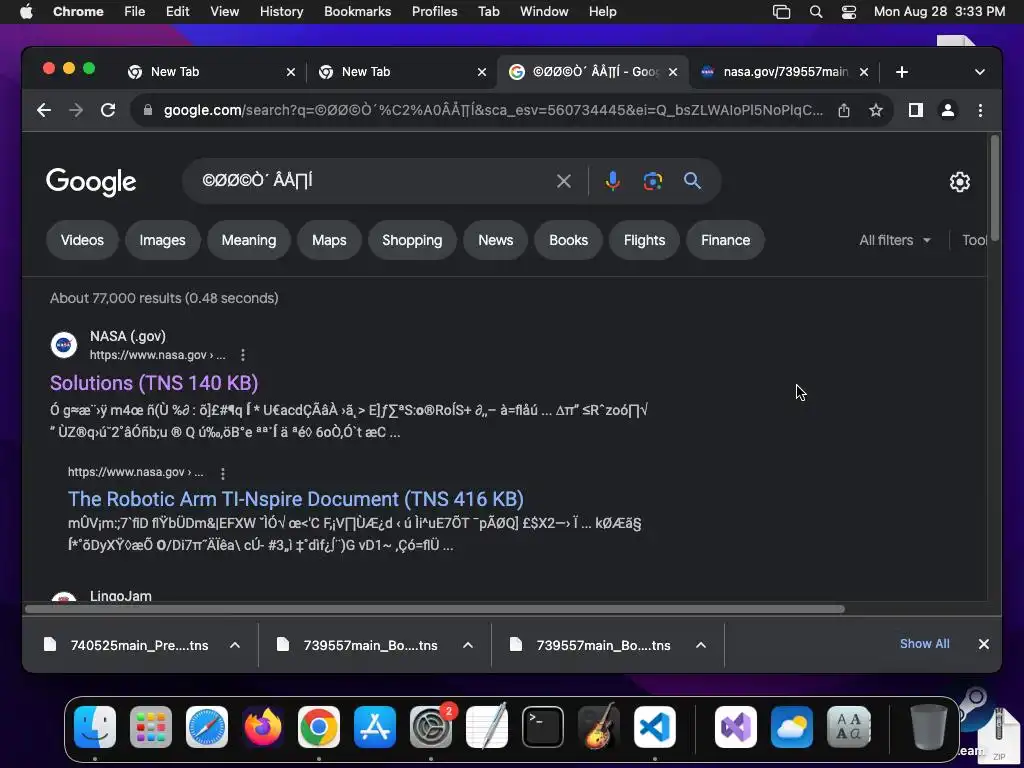Image resolution: width=1024 pixels, height=768 pixels.
Task: Submit search with the magnifier icon
Action: [x=692, y=181]
